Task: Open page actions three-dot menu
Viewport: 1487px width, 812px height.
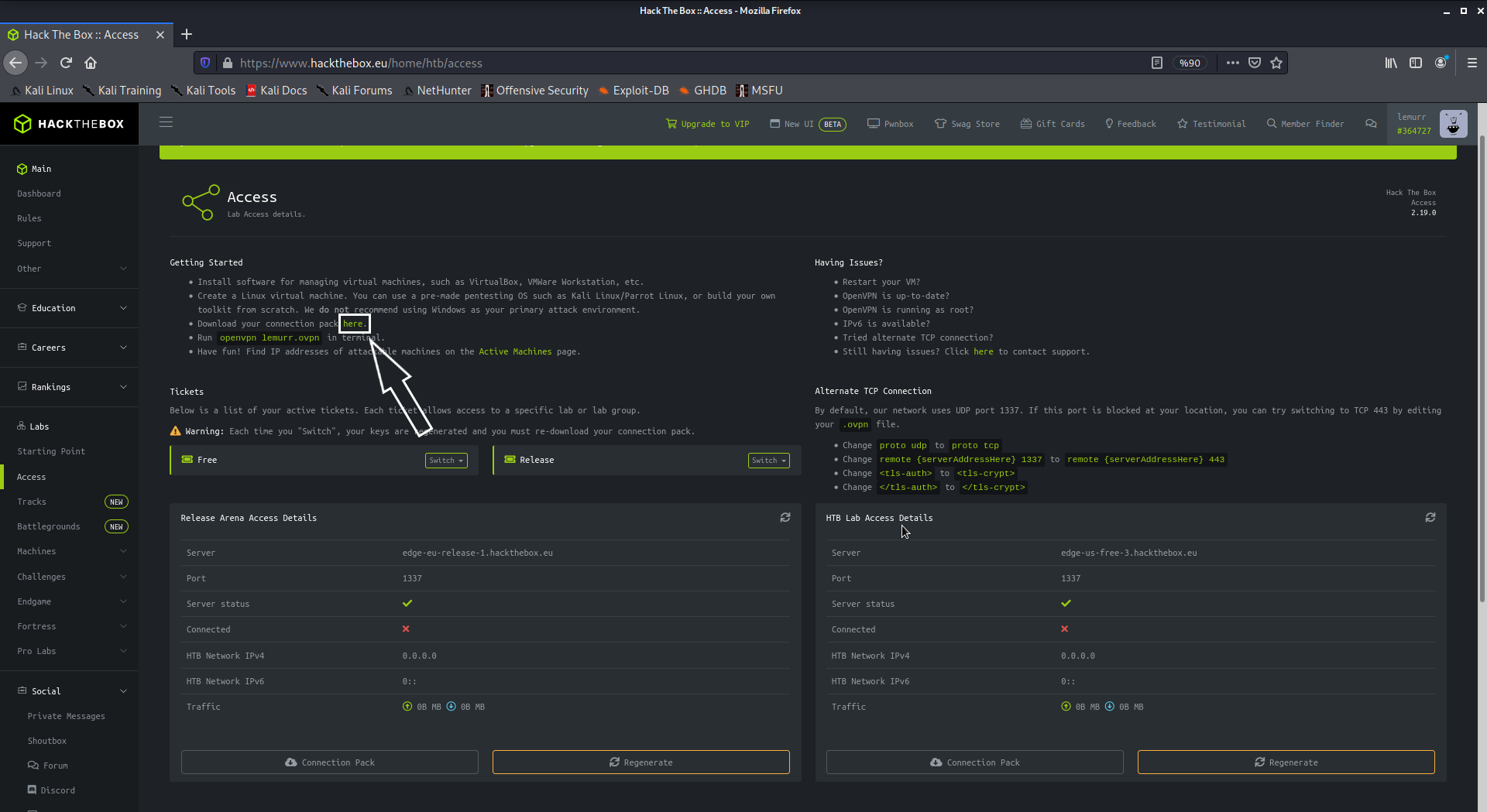Action: pyautogui.click(x=1233, y=63)
